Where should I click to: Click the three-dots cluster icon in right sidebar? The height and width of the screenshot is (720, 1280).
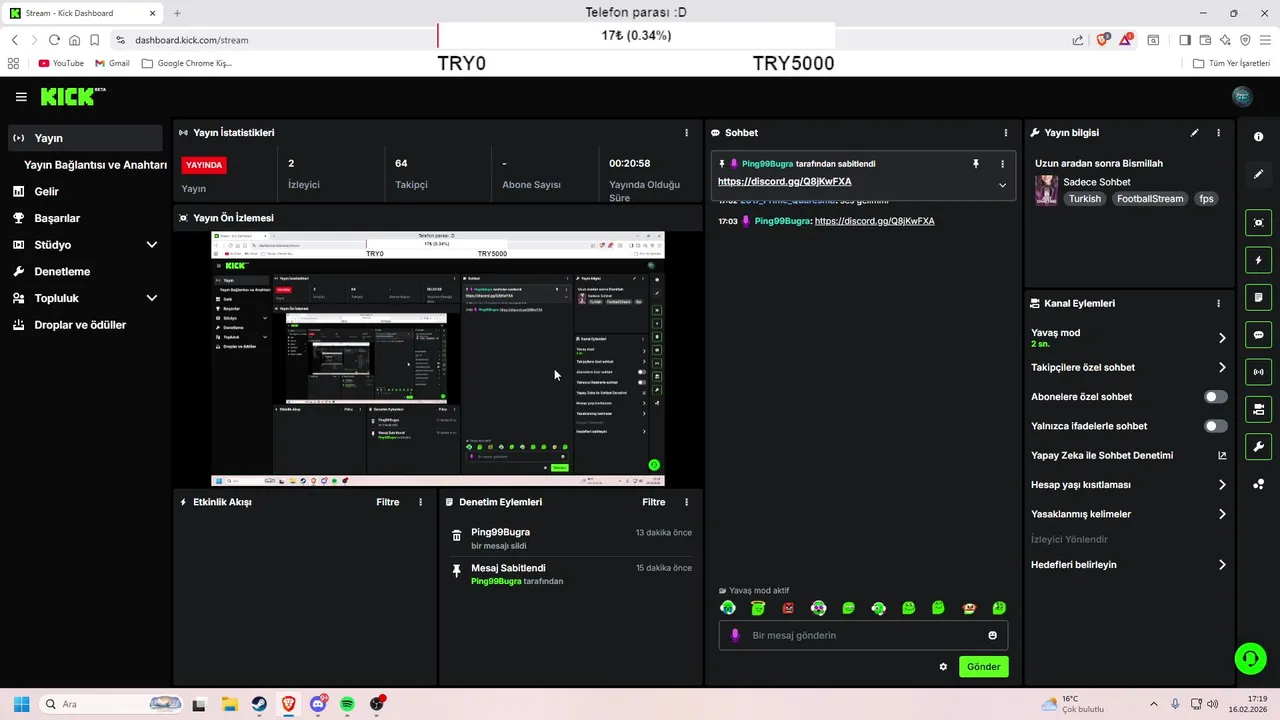pos(1258,485)
